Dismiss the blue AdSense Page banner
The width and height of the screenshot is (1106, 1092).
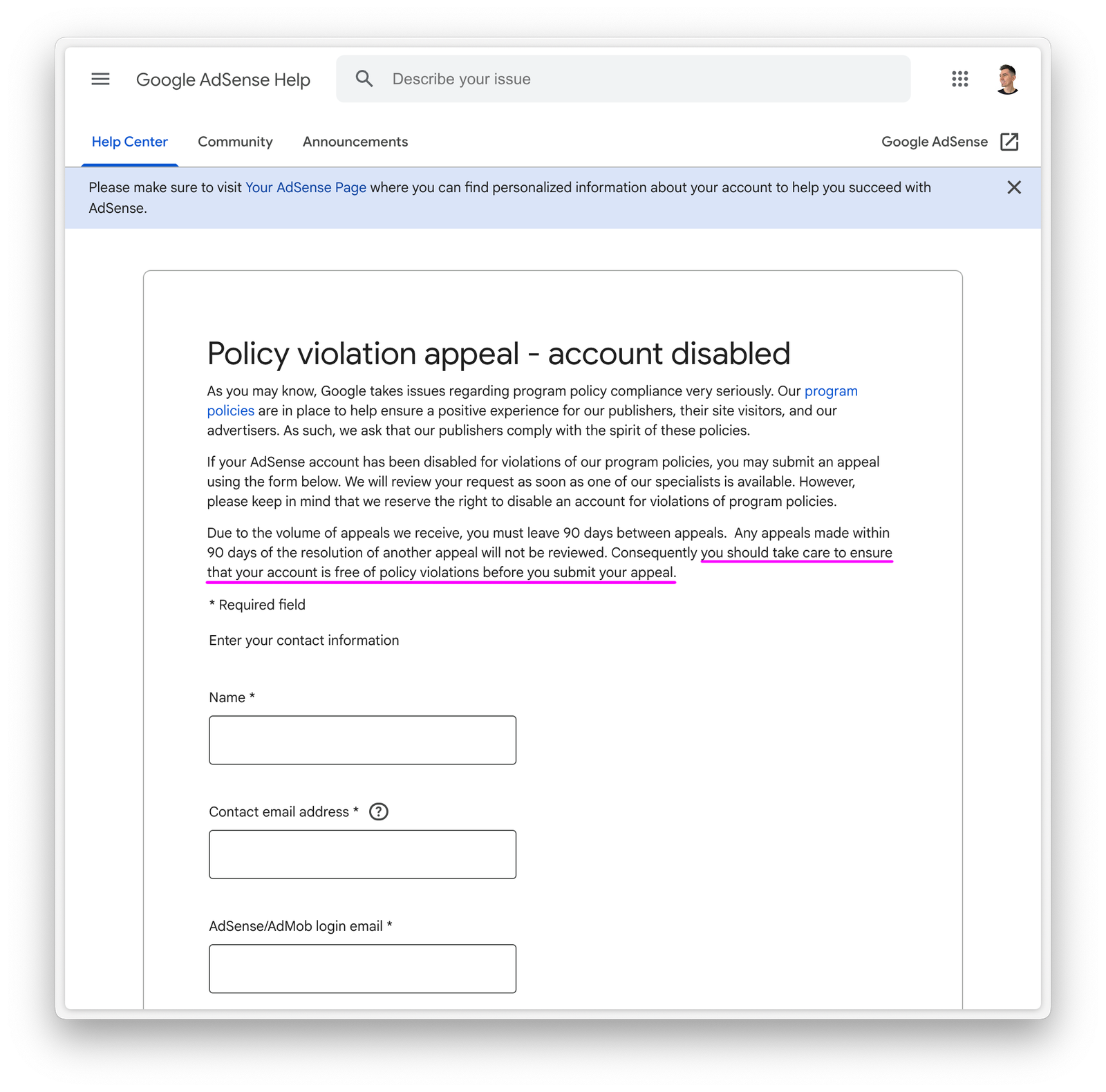coord(1013,187)
